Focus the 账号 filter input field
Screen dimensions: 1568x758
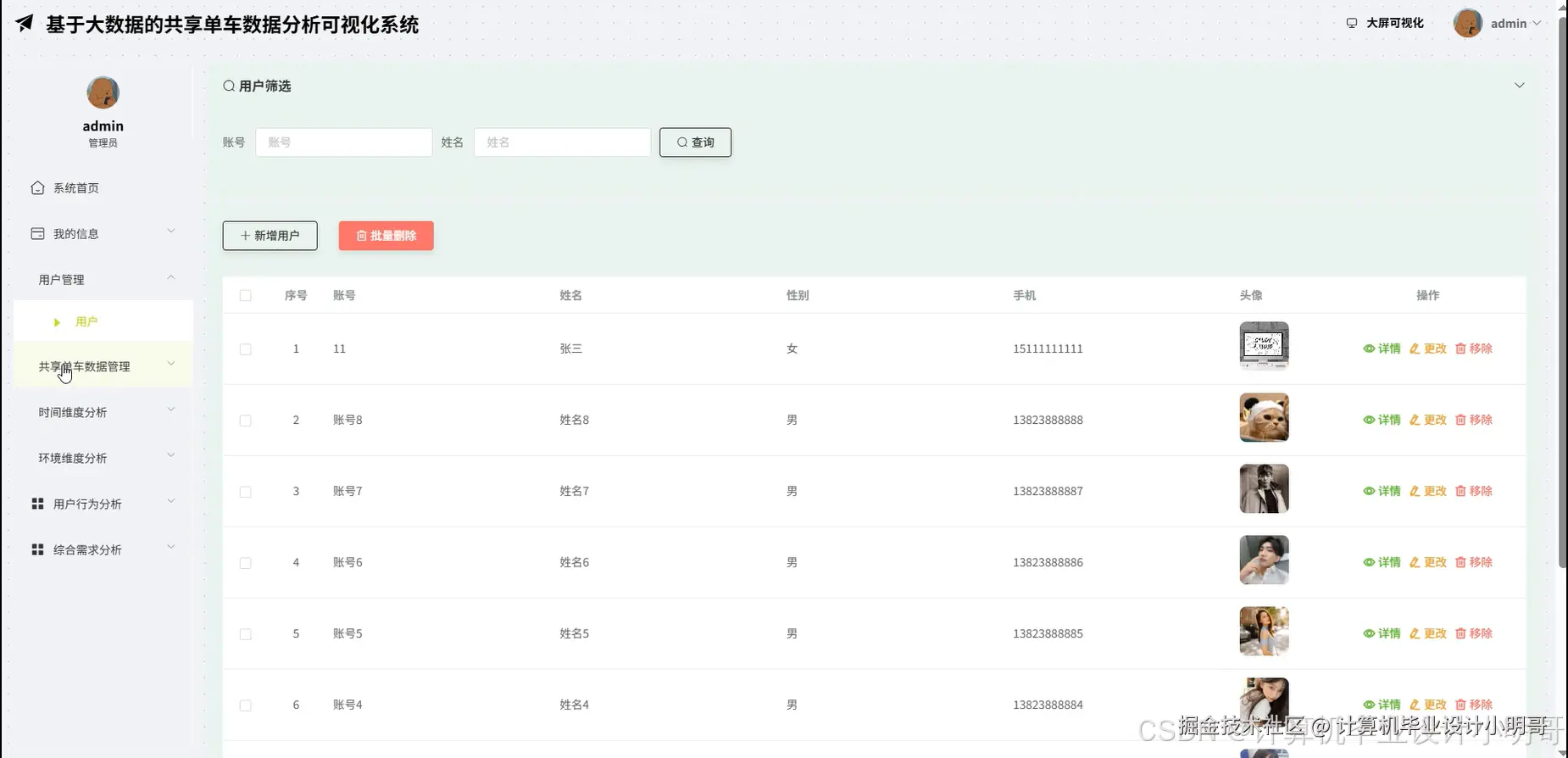click(343, 142)
